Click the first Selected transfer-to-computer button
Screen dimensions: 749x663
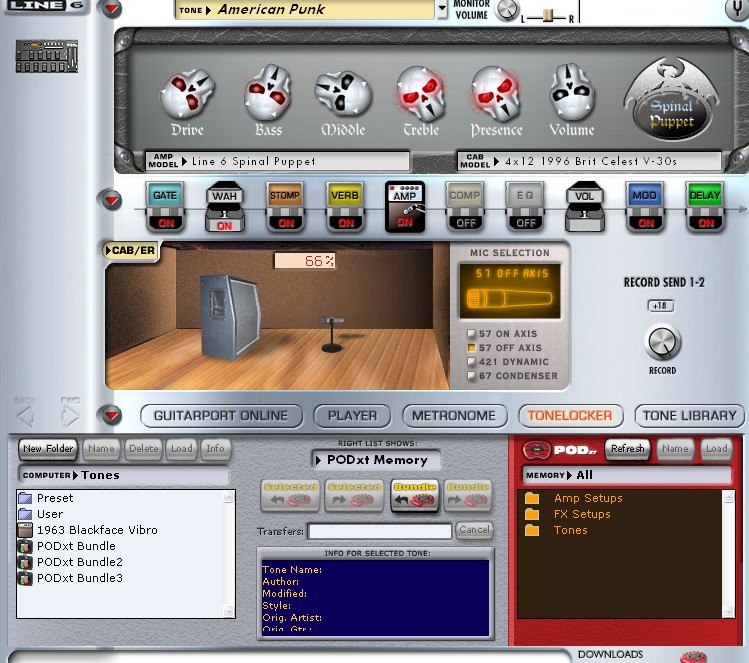(x=290, y=496)
